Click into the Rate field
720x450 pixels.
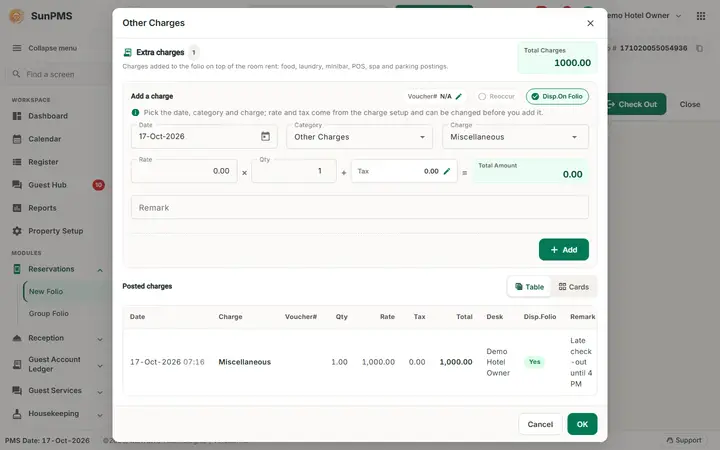[184, 171]
